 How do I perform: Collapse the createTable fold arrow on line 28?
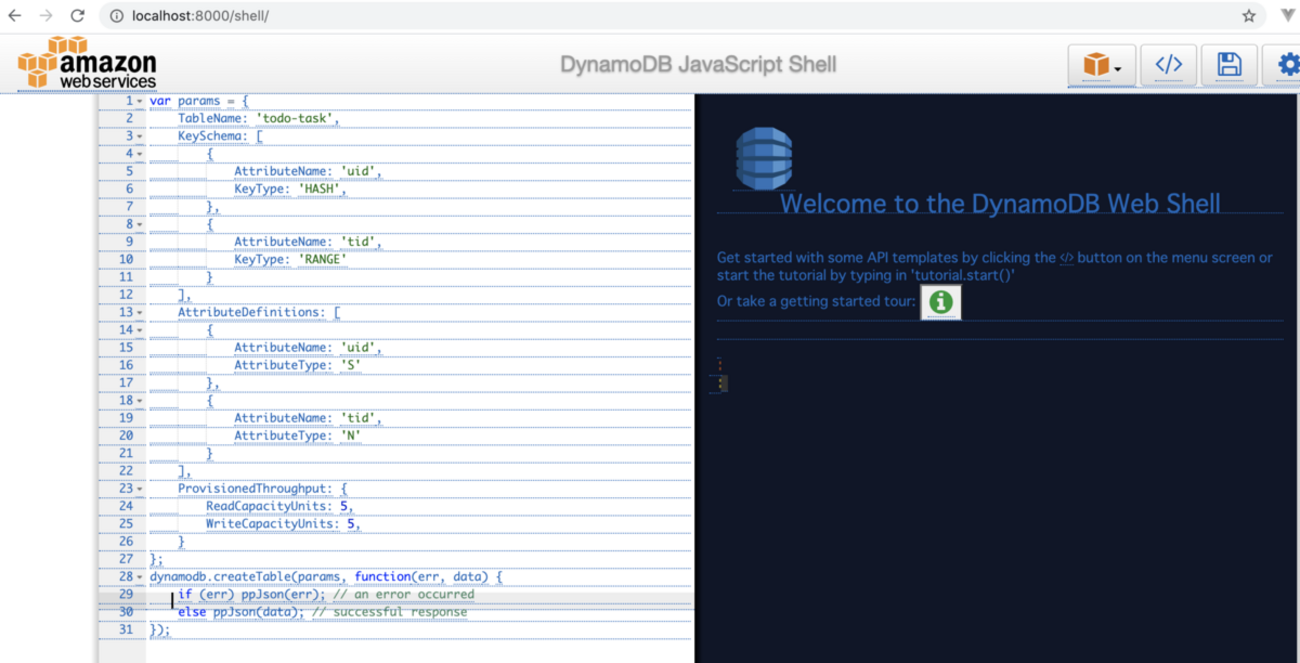[140, 576]
